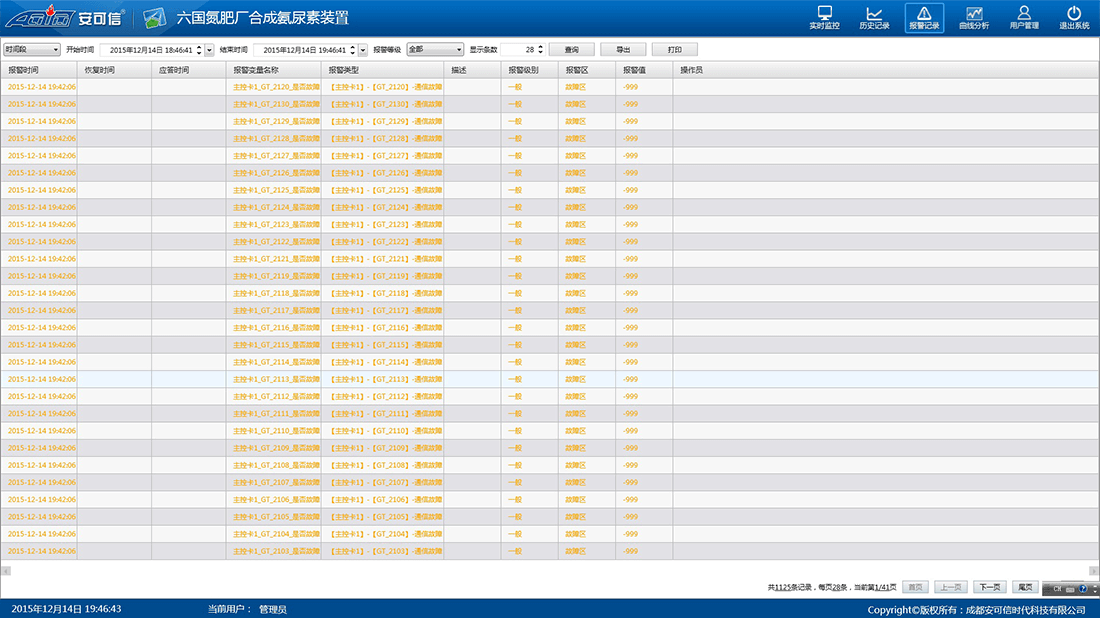Click the title 六国氮肥厂合成氨尿素装置
Screen dimensions: 1100x618
click(x=262, y=18)
